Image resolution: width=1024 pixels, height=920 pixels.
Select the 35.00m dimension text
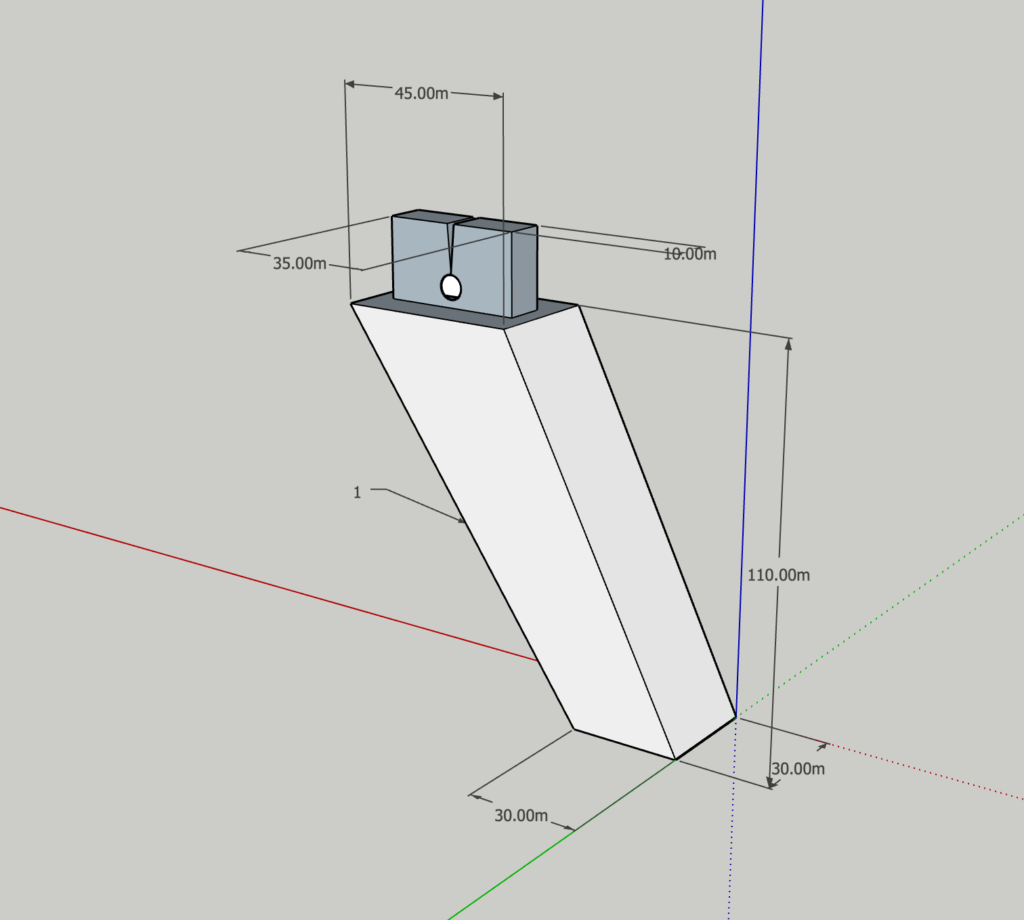tap(300, 264)
